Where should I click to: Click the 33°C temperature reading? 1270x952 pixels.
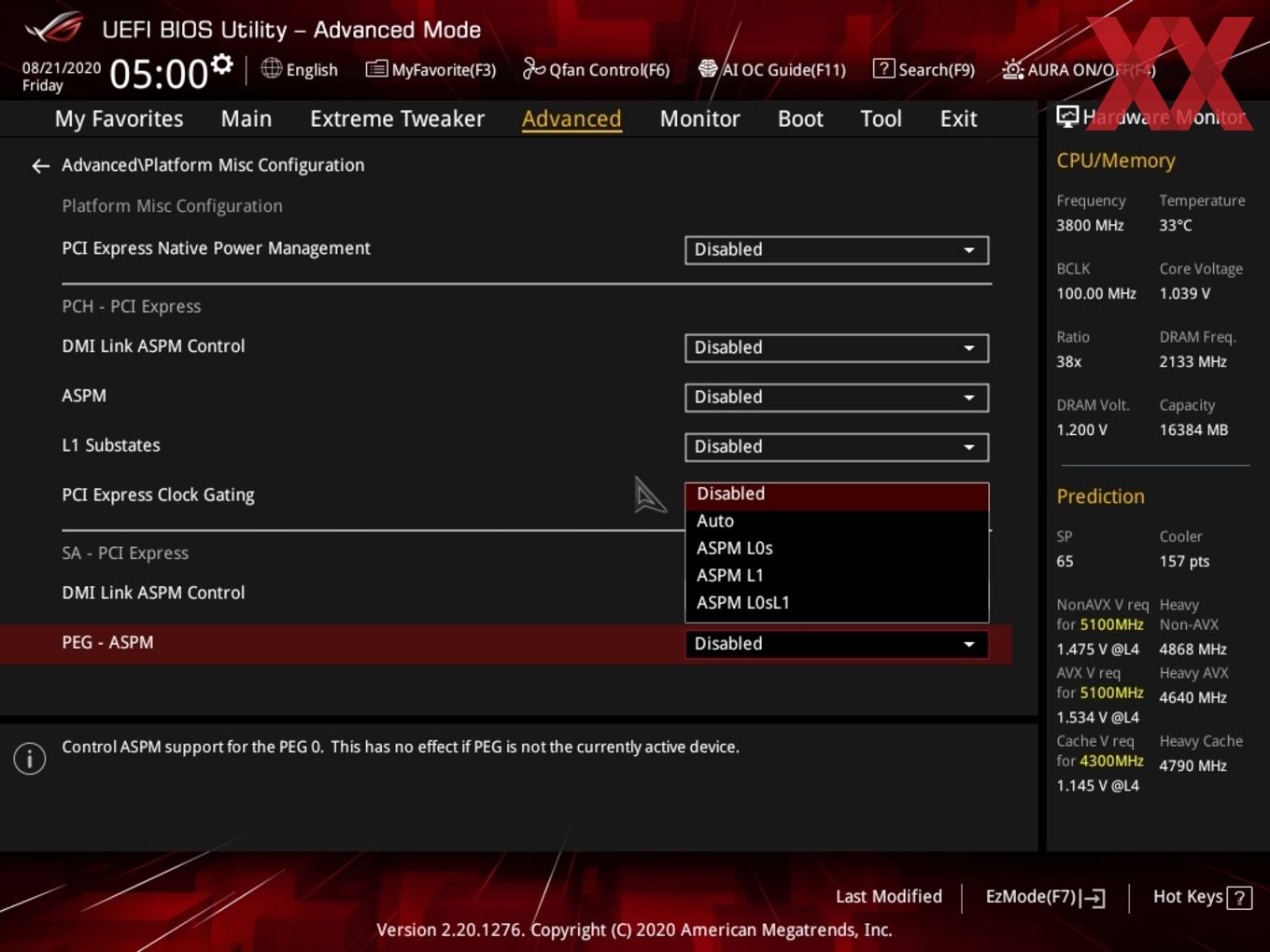[x=1176, y=226]
